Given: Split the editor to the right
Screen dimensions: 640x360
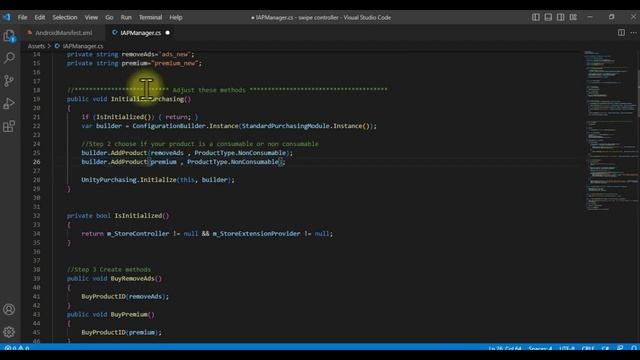Looking at the screenshot, I should coord(621,32).
